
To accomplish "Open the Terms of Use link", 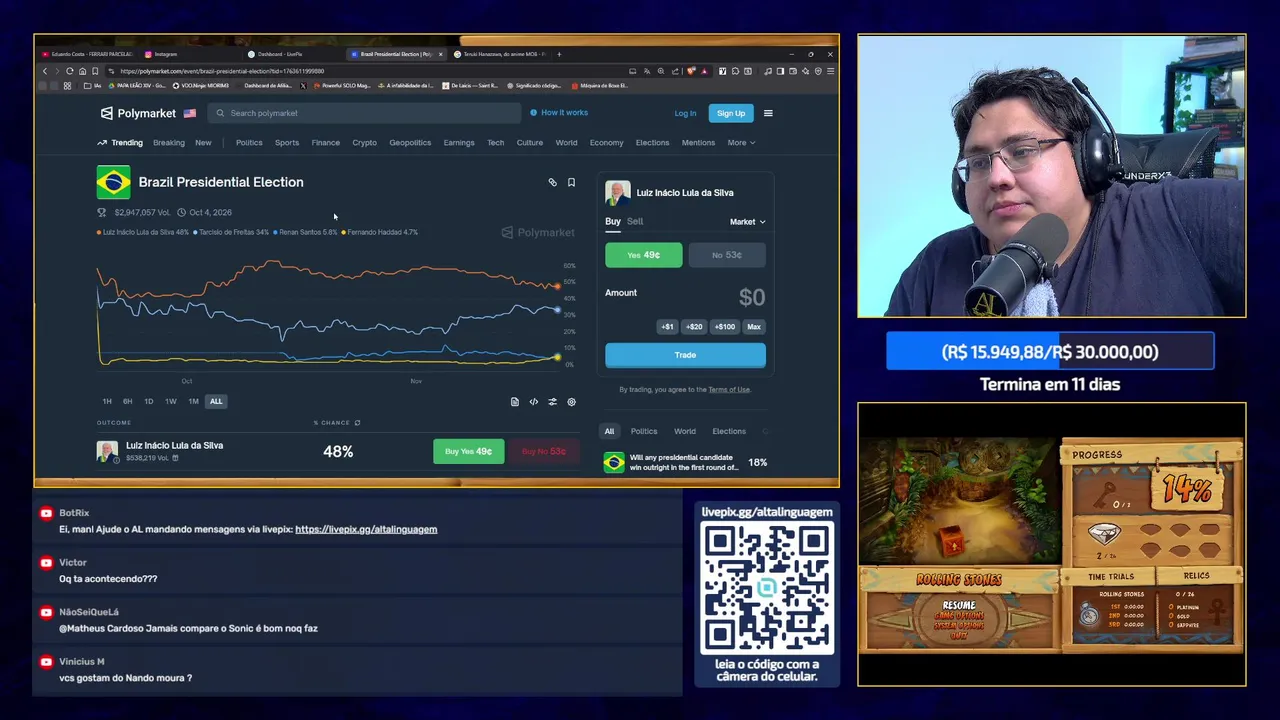I will pyautogui.click(x=729, y=390).
